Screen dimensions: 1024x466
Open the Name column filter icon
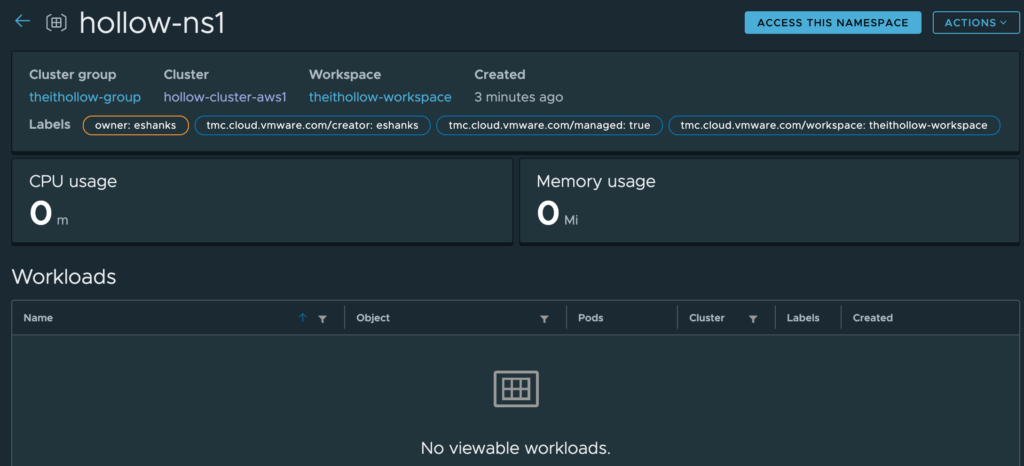322,318
